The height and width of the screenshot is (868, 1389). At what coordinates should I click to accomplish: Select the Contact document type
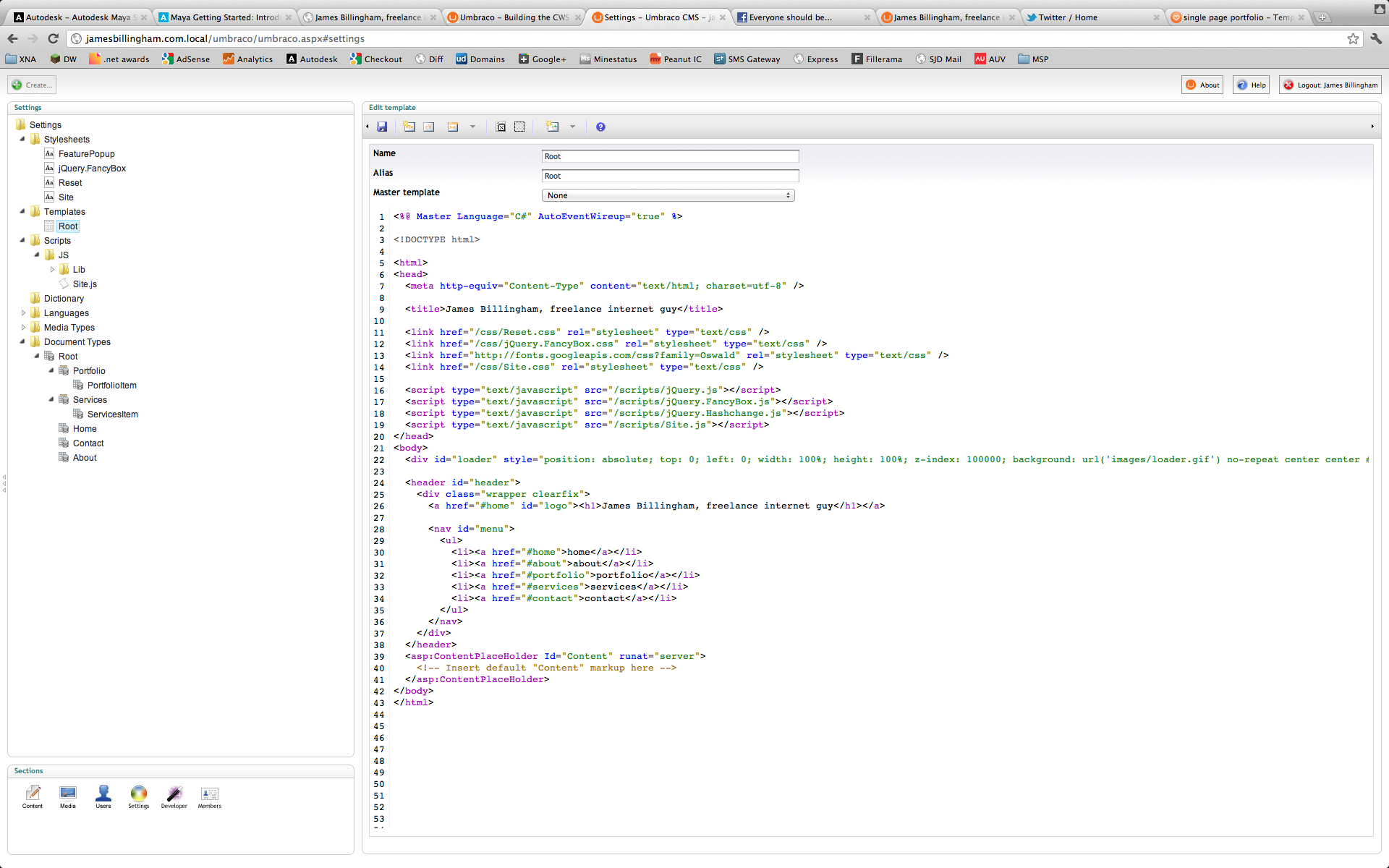tap(88, 443)
